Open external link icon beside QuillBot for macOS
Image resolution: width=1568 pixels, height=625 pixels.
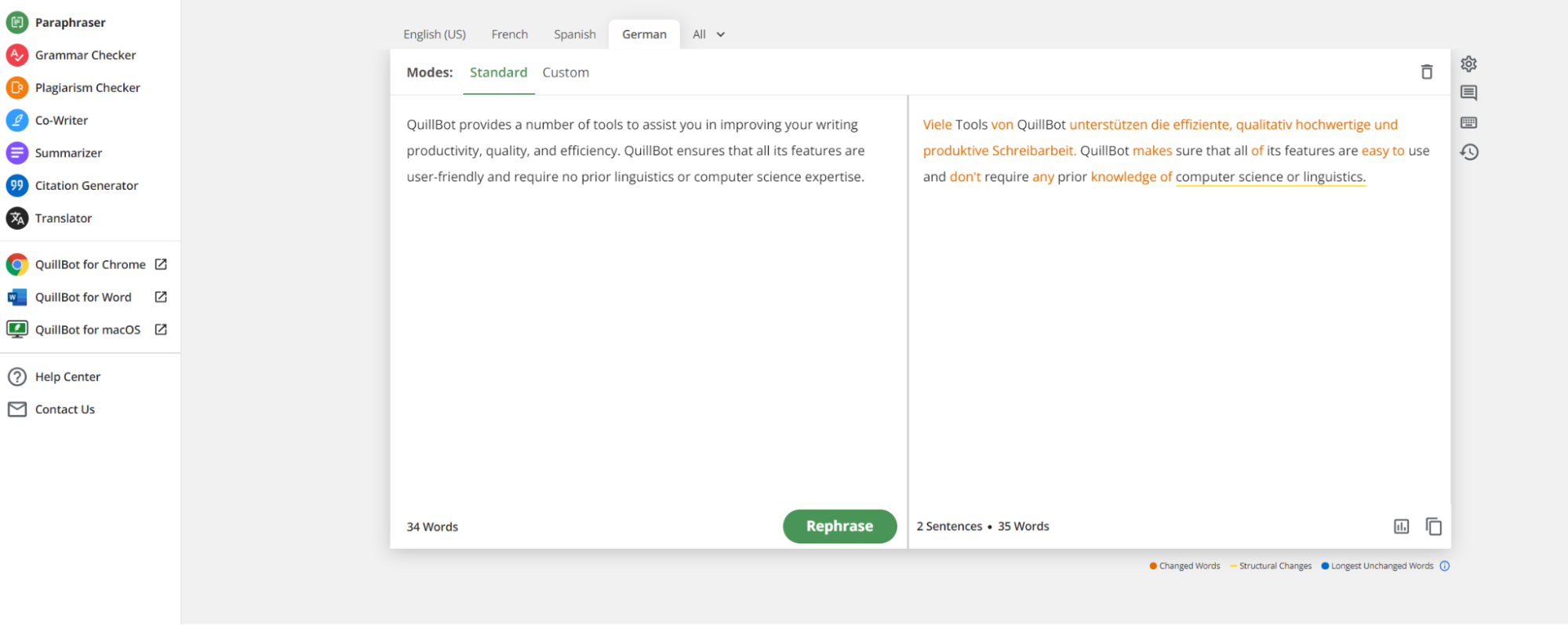[161, 329]
